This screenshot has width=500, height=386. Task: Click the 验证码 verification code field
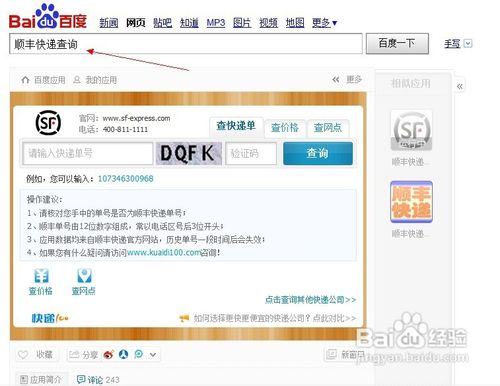pyautogui.click(x=251, y=153)
